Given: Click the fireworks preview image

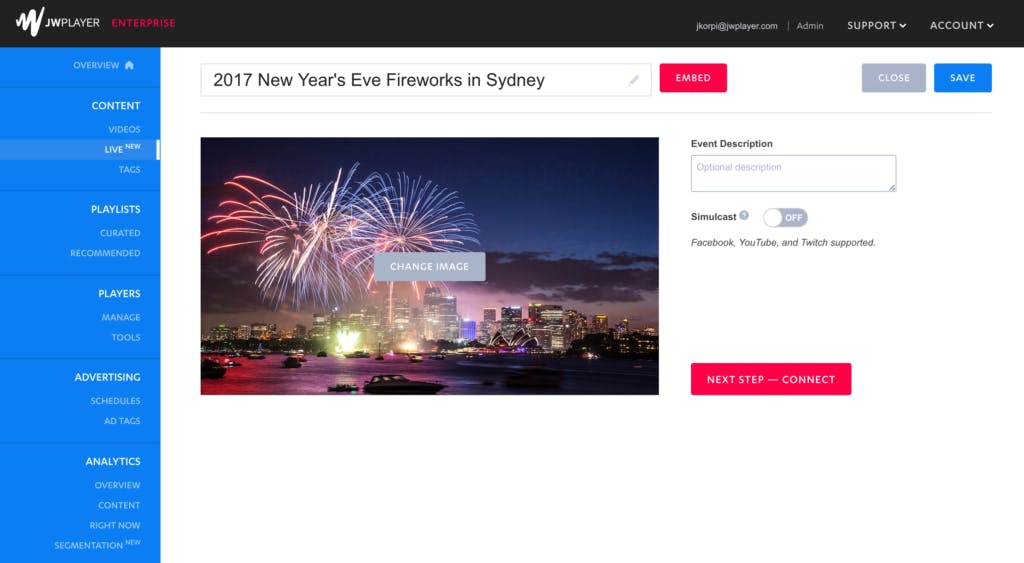Looking at the screenshot, I should click(x=430, y=196).
